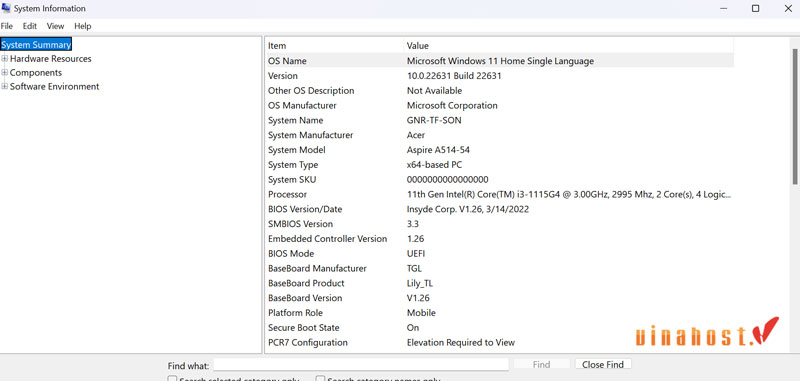Minimize the System Information window
800x381 pixels.
[724, 8]
